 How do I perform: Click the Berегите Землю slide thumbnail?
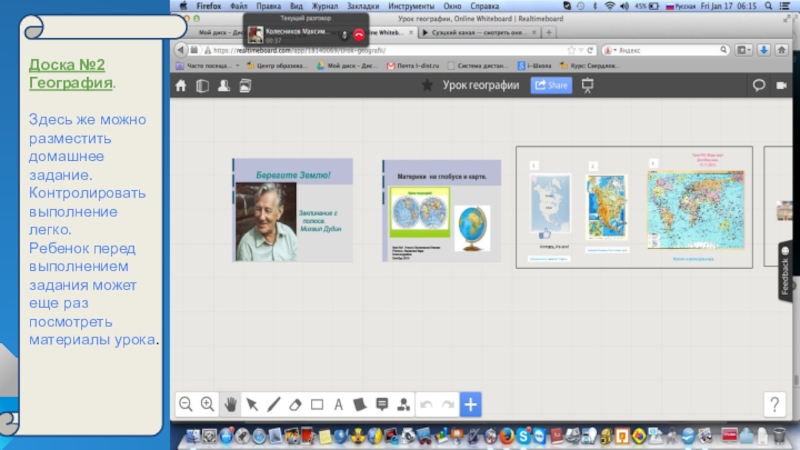(292, 209)
